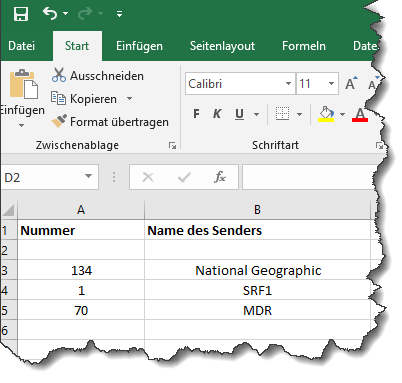Image resolution: width=402 pixels, height=383 pixels.
Task: Select cell containing SRF1
Action: click(x=257, y=290)
